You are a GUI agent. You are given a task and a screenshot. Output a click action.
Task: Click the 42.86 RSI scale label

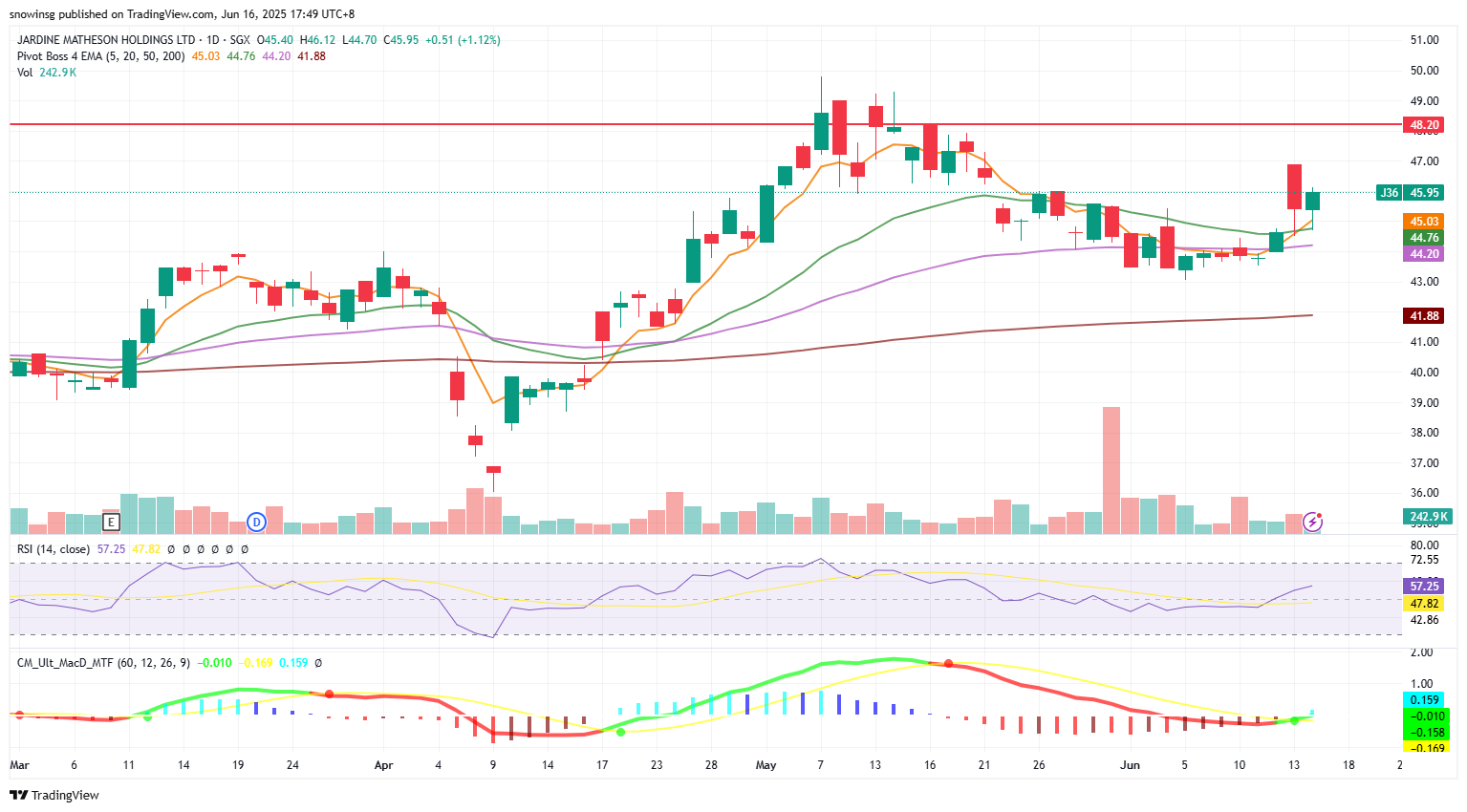coord(1424,620)
